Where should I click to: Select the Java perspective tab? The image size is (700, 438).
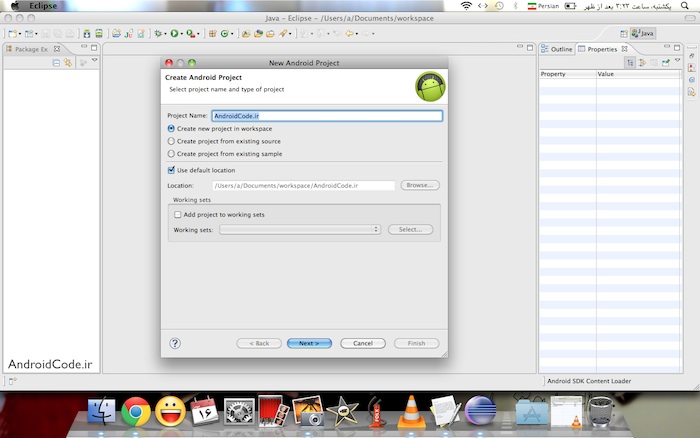tap(642, 33)
